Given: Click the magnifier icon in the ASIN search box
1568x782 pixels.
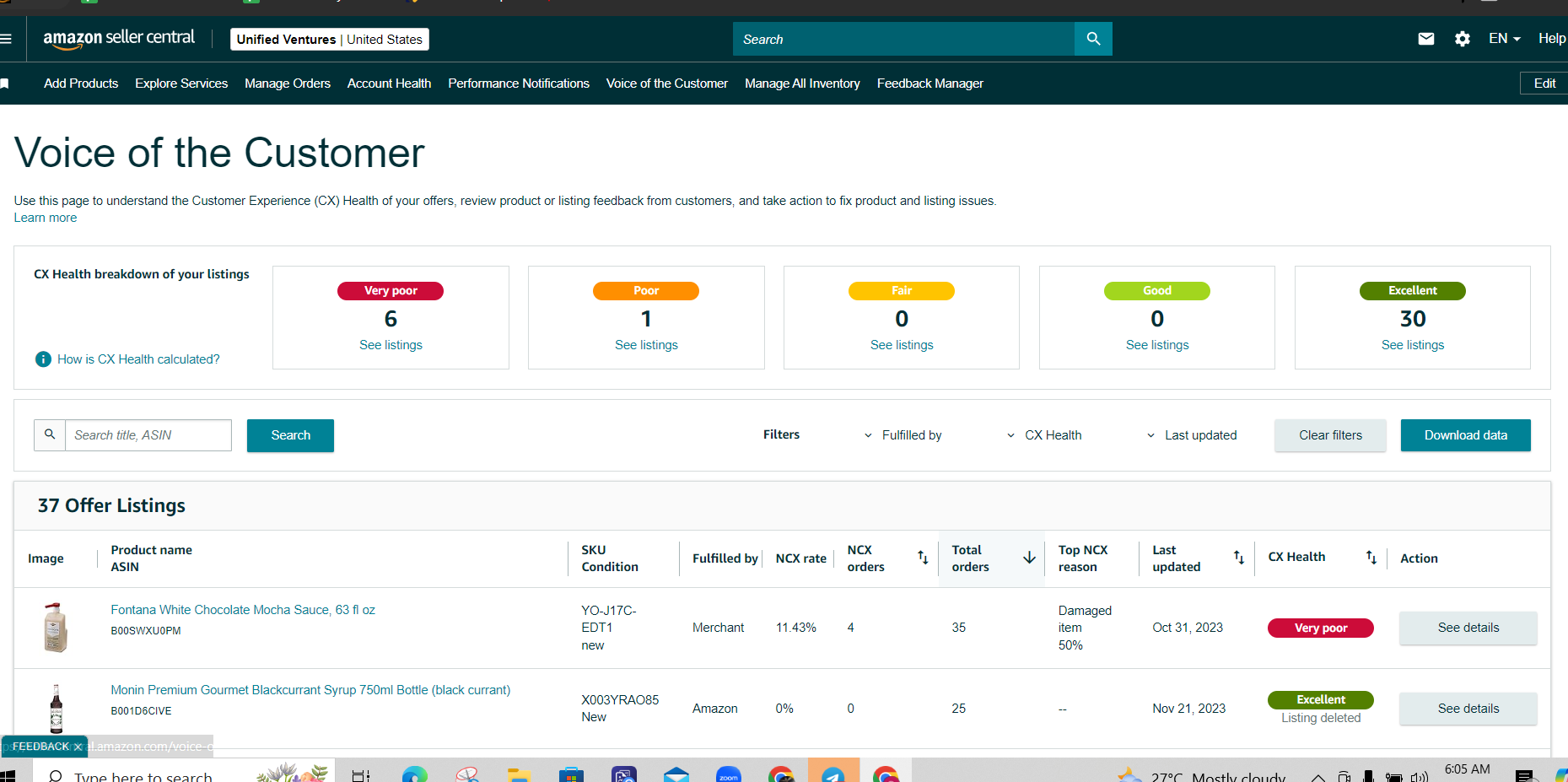Looking at the screenshot, I should coord(50,434).
